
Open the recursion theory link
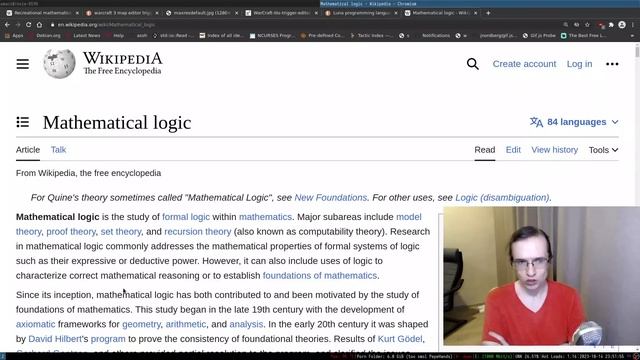coord(198,231)
